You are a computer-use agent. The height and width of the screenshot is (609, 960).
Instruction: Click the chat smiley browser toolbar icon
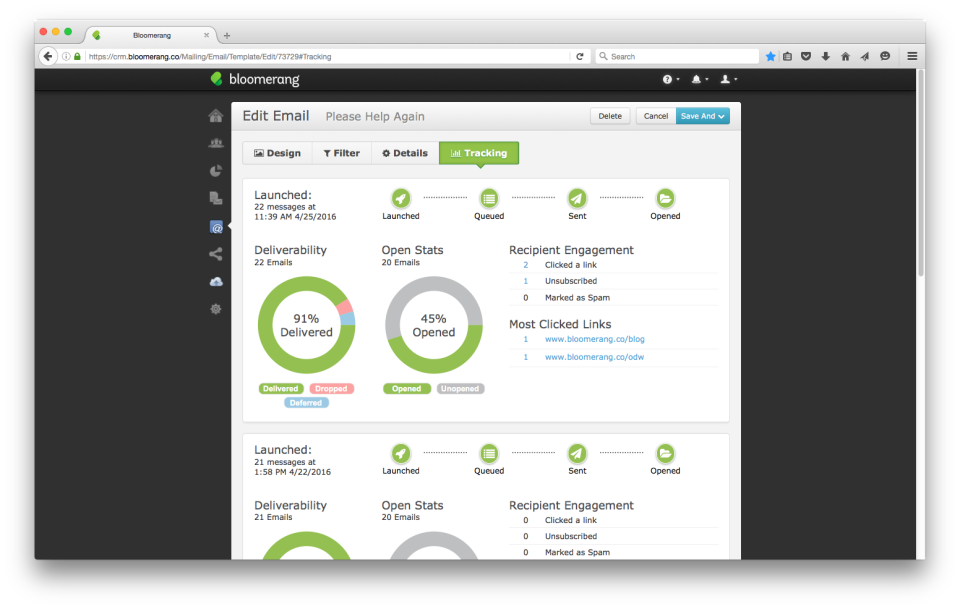pyautogui.click(x=885, y=56)
